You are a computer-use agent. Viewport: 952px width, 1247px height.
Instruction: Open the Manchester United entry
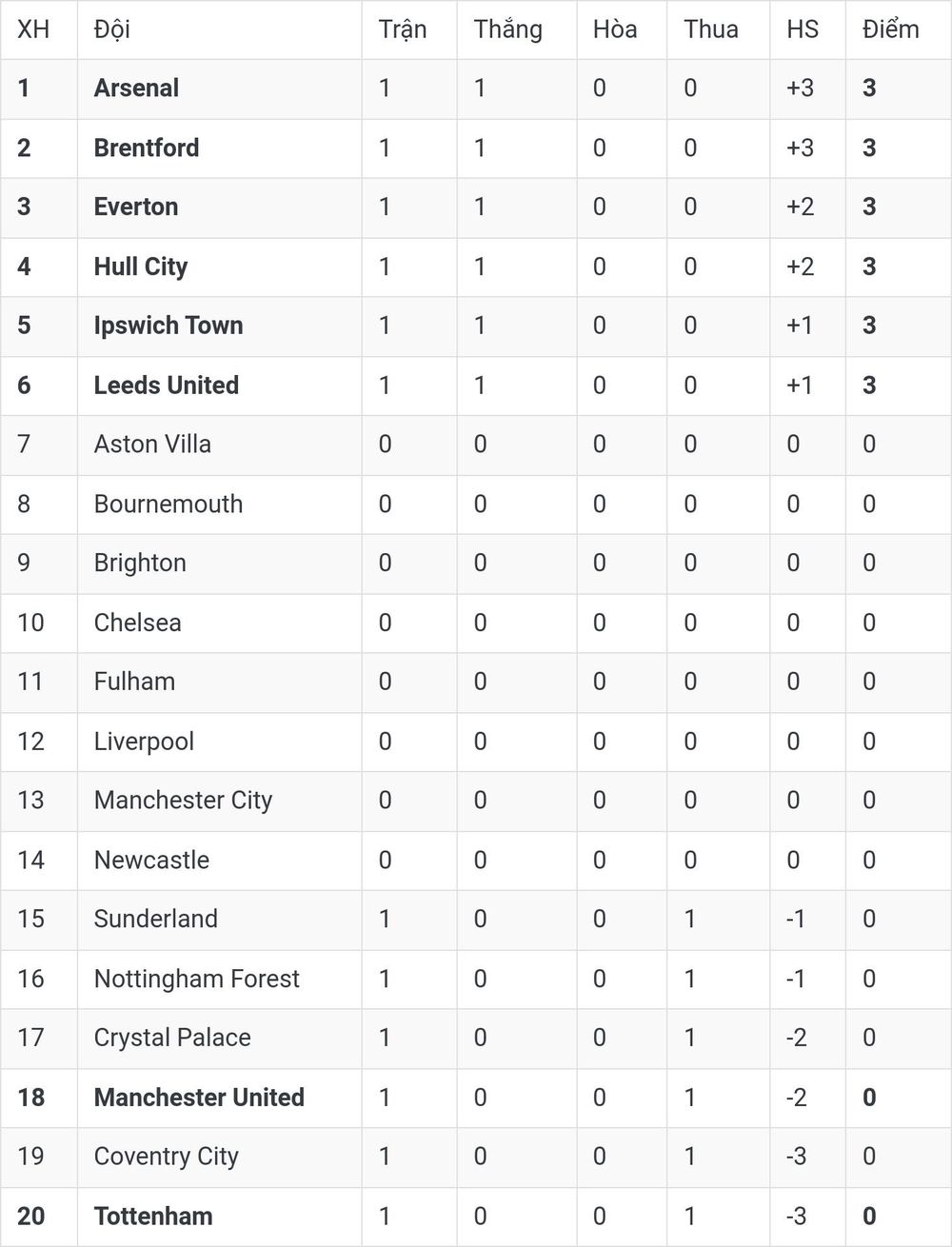point(199,1098)
